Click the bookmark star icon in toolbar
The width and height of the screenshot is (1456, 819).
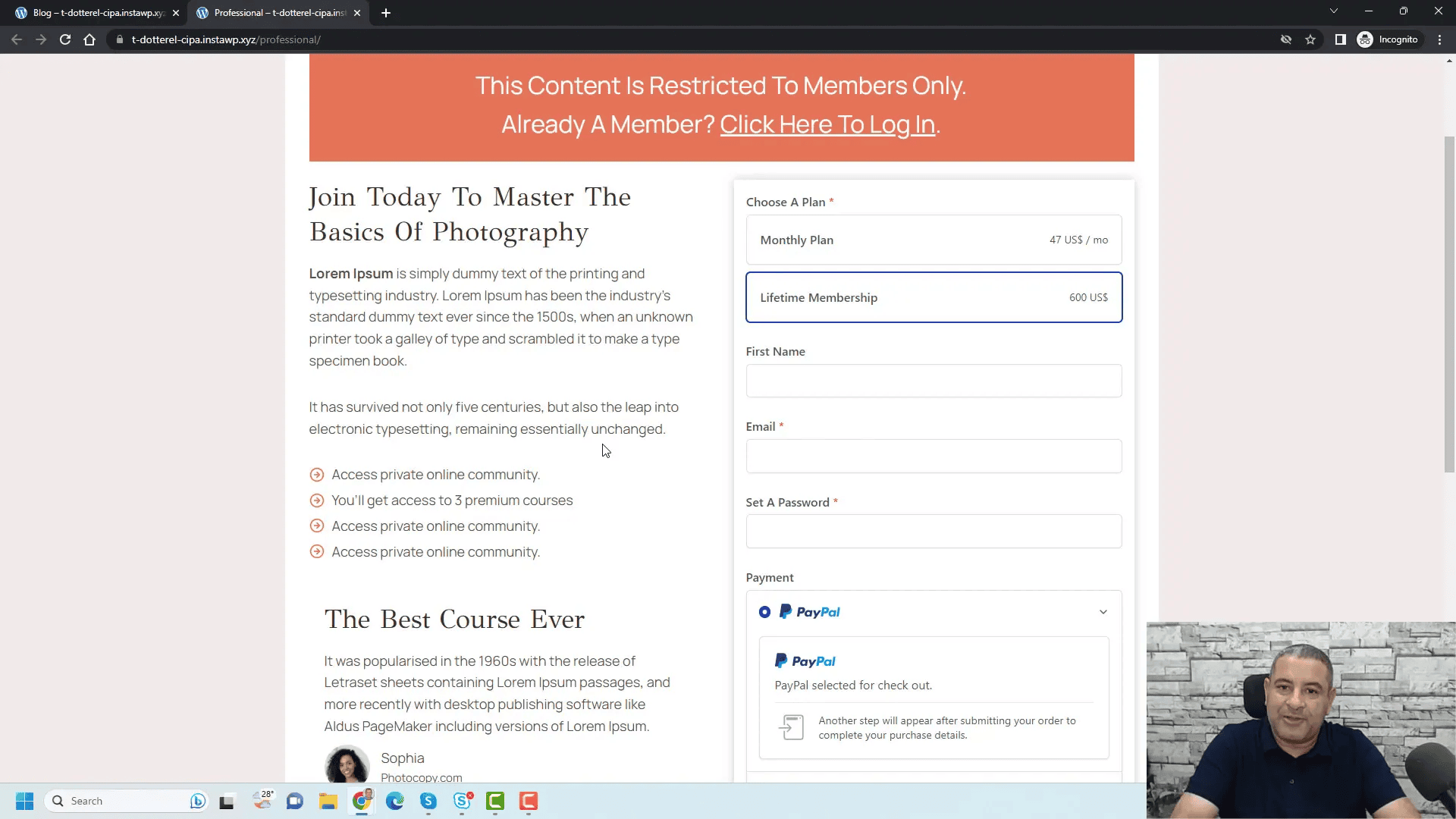coord(1311,39)
